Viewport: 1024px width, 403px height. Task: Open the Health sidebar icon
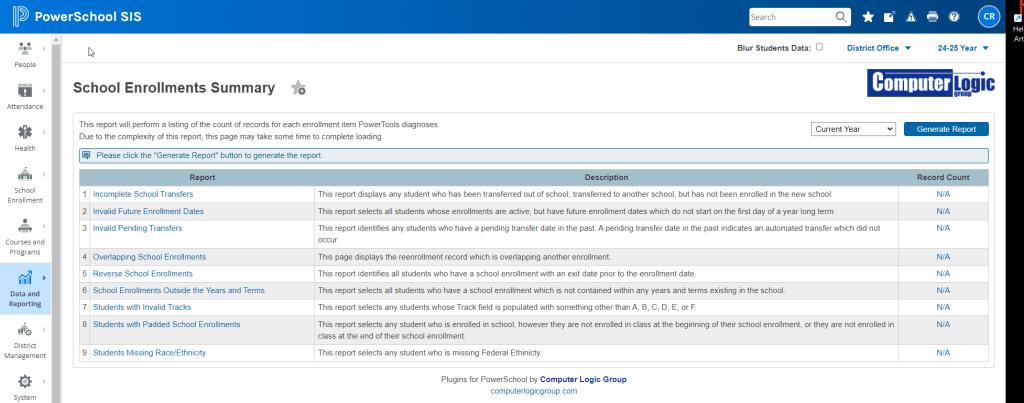[25, 132]
